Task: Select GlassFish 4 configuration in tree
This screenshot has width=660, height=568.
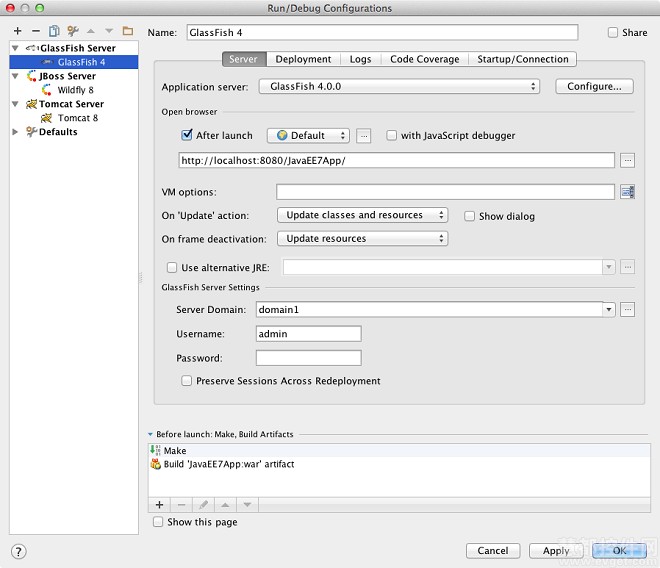Action: [74, 62]
